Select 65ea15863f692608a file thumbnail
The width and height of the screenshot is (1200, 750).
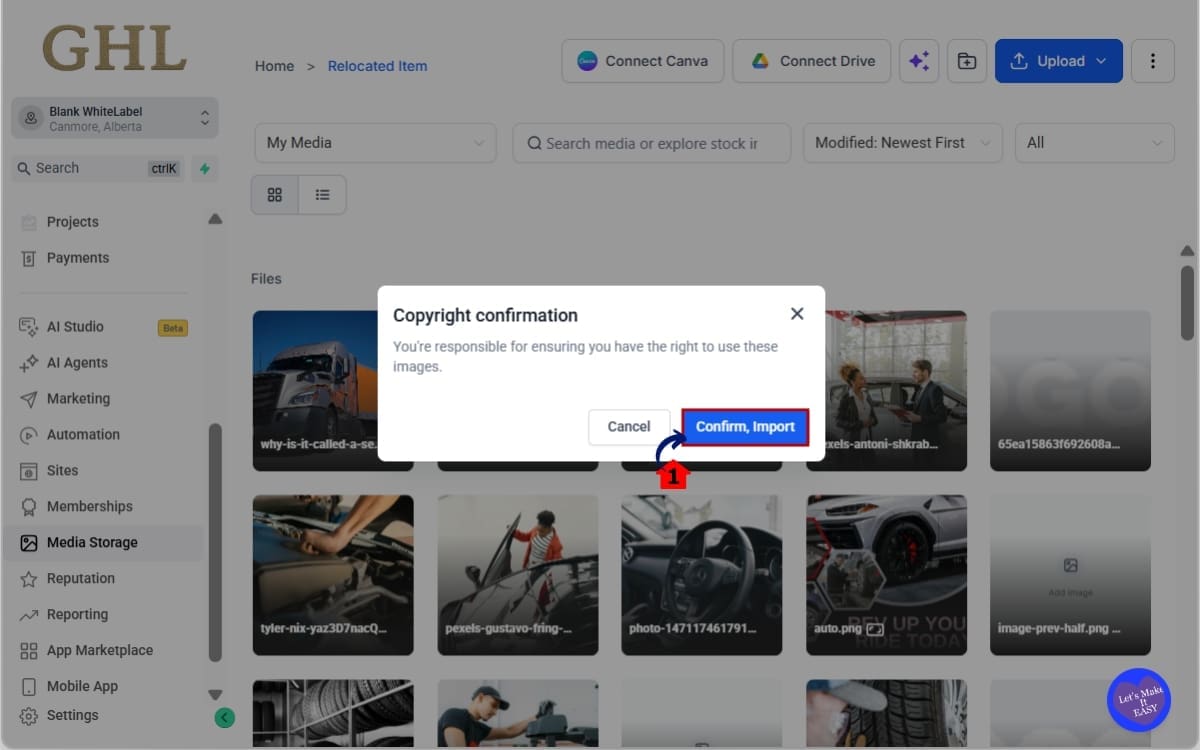pyautogui.click(x=1070, y=390)
